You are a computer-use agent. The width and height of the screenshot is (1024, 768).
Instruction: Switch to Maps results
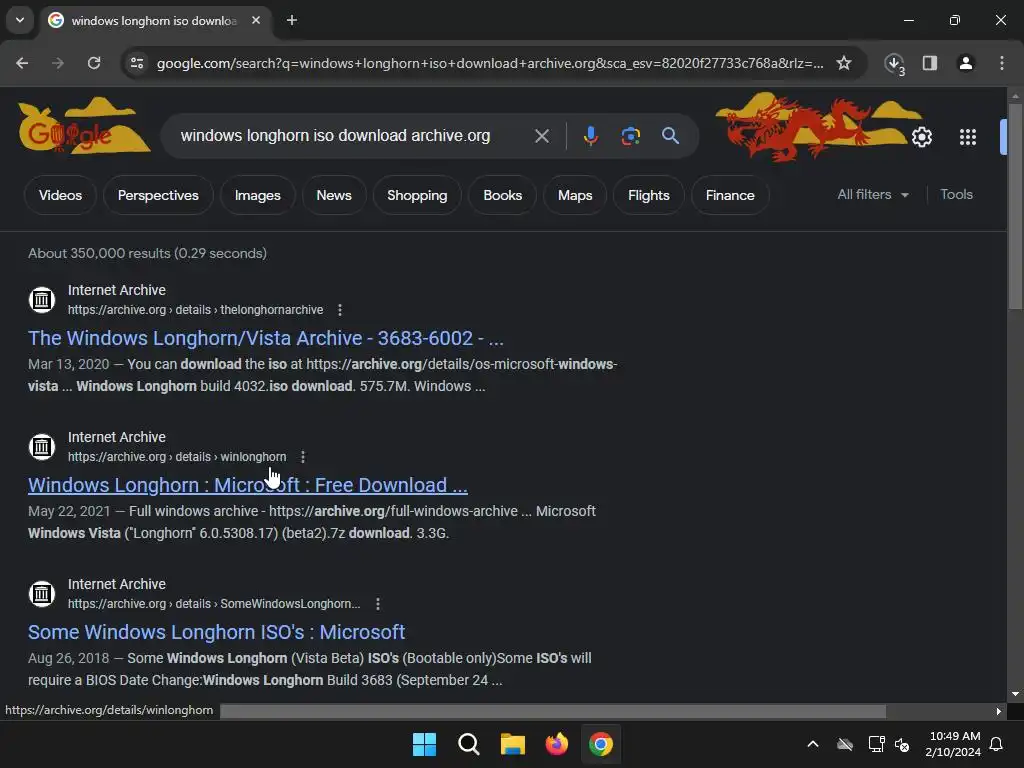click(x=575, y=195)
